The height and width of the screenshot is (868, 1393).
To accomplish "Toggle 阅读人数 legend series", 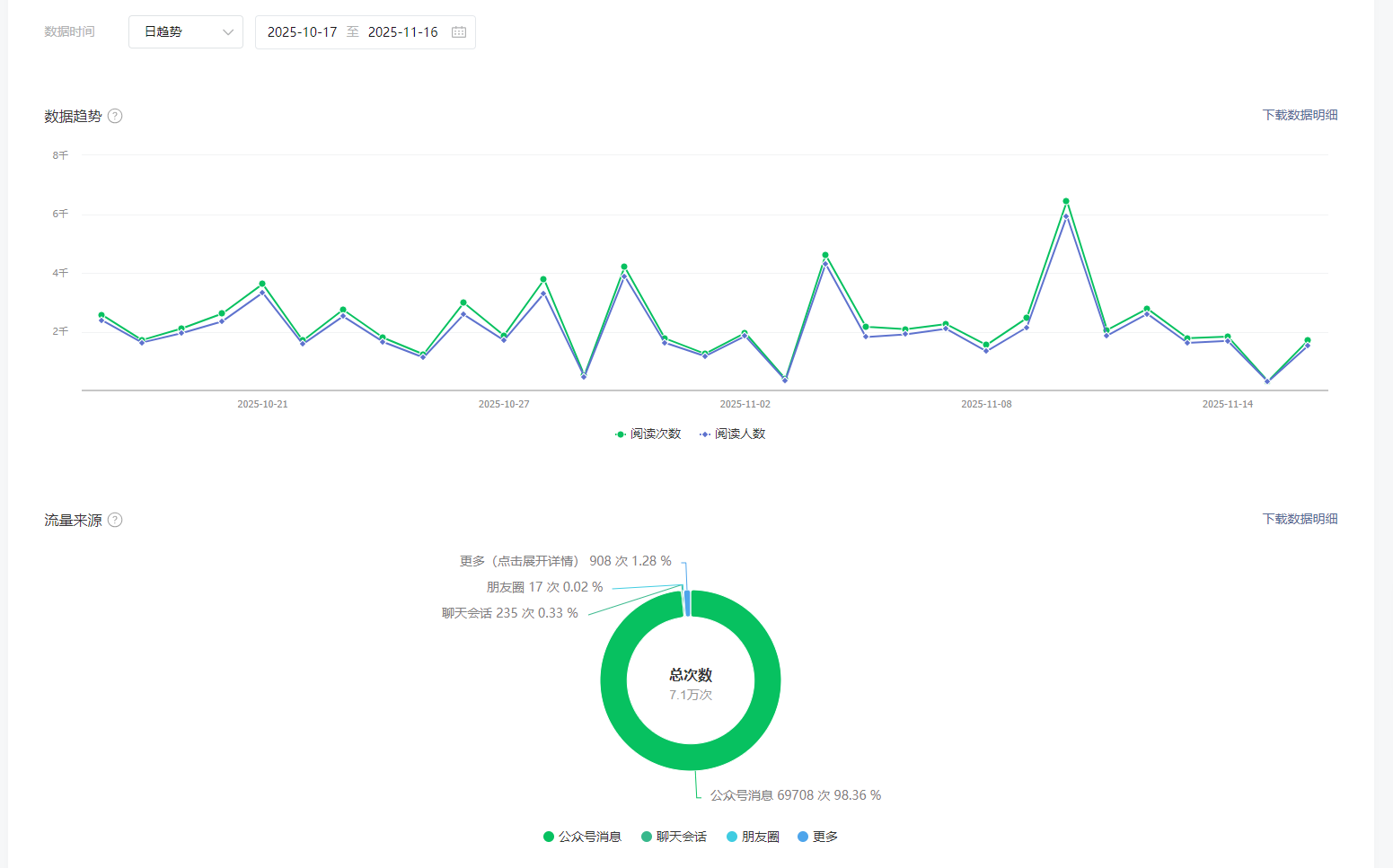I will 732,434.
